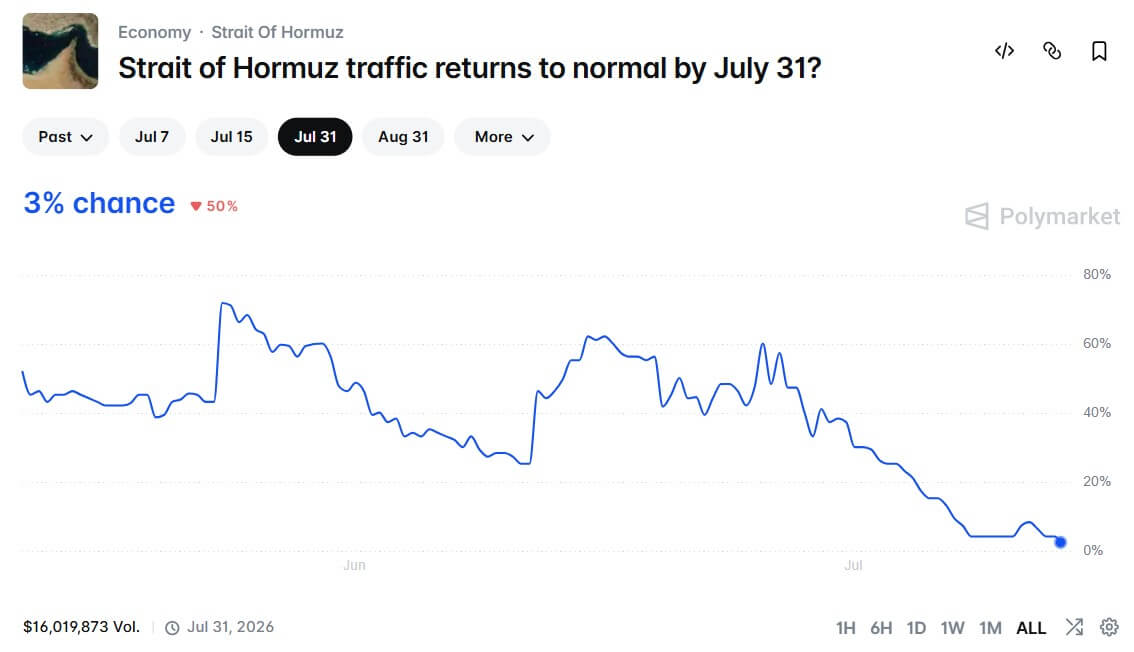Copy market link with chain icon
1134x652 pixels.
[1052, 51]
